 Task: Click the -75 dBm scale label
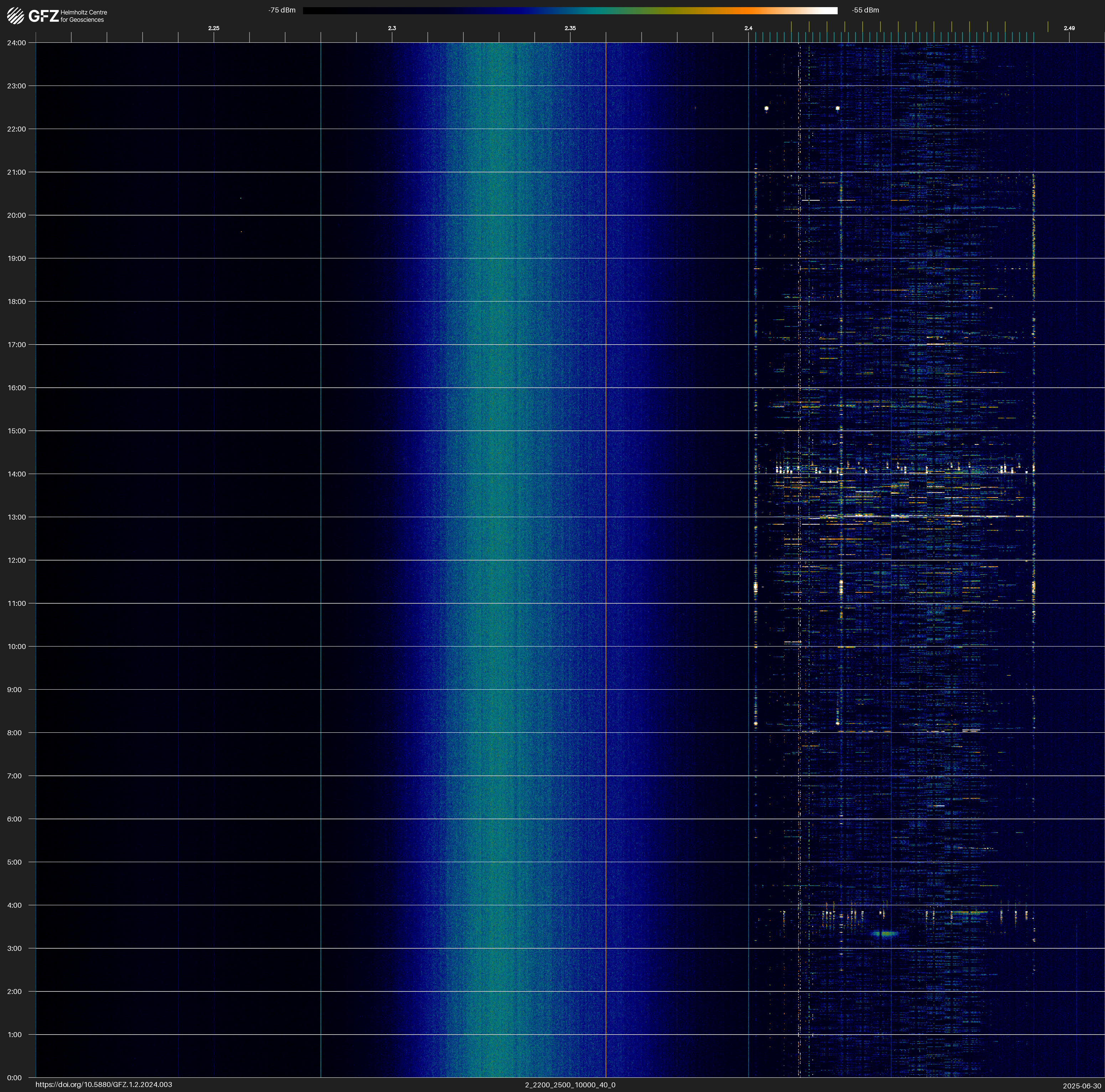(282, 10)
